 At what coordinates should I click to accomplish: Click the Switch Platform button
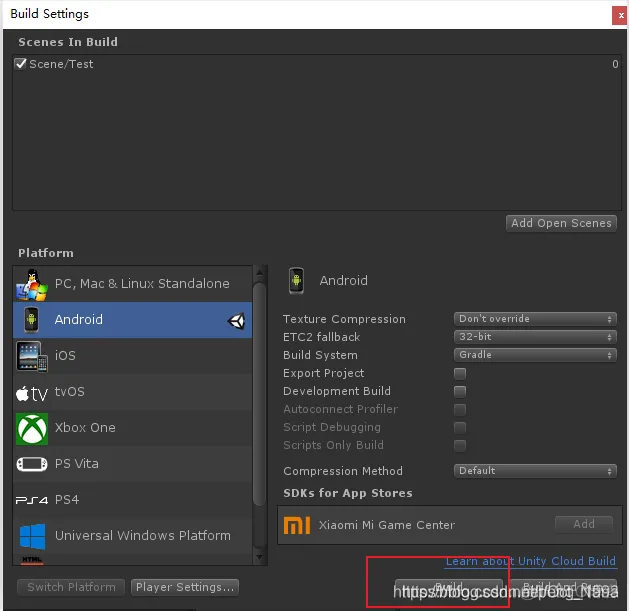click(71, 587)
